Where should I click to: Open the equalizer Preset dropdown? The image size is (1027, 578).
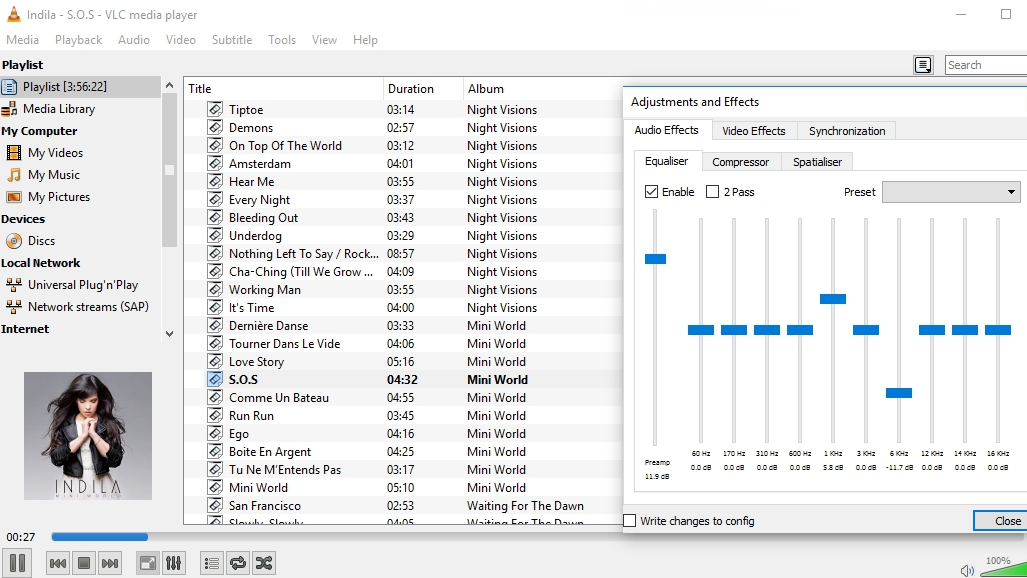pyautogui.click(x=951, y=192)
